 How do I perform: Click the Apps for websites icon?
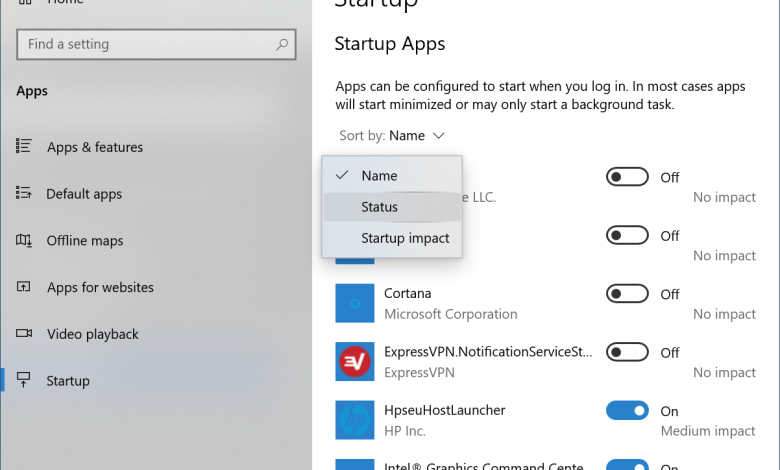click(23, 286)
